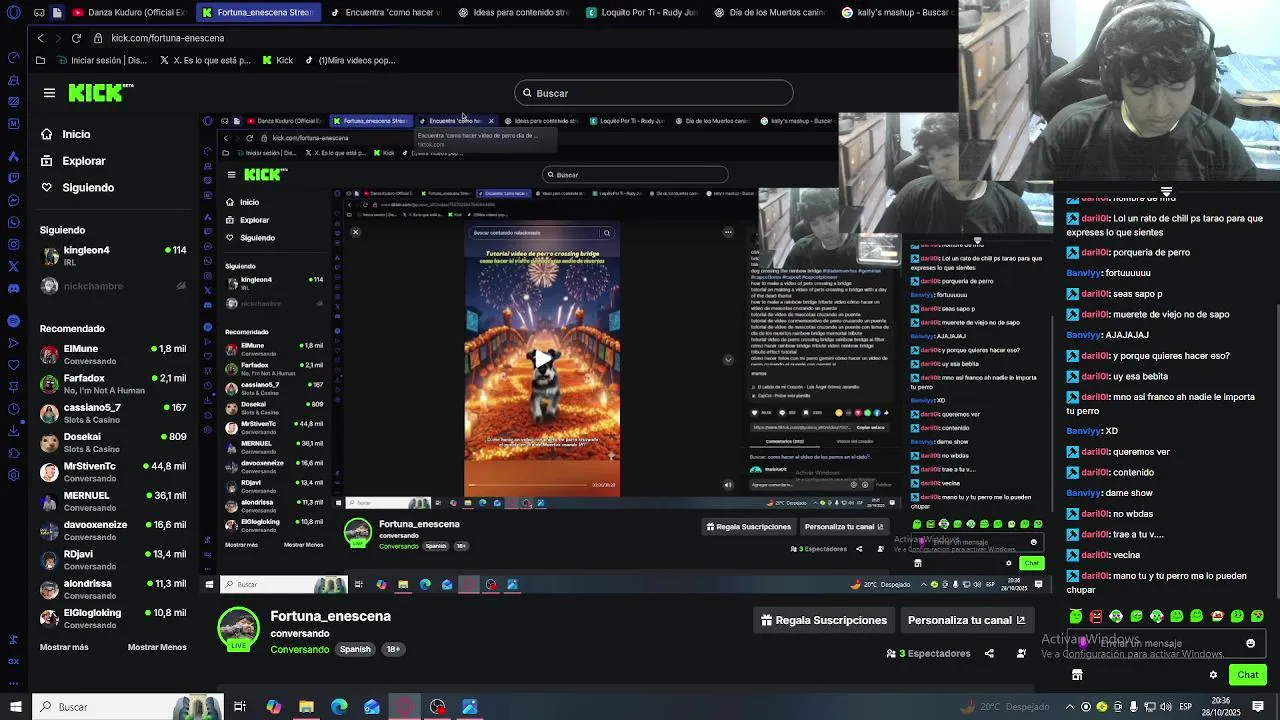This screenshot has width=1280, height=720.
Task: Open the emoji picker in chat input
Action: coord(1250,644)
